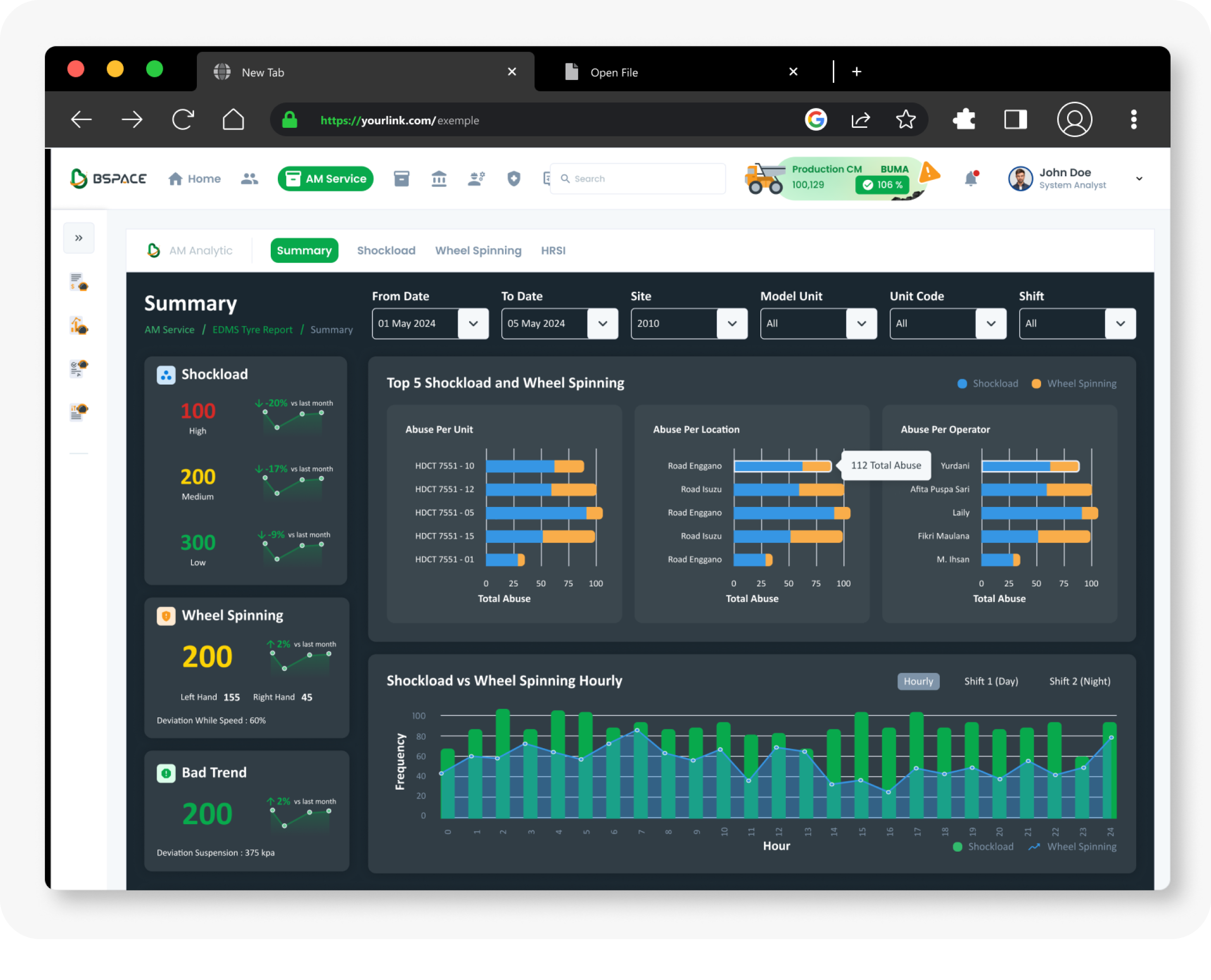Click the Road Enggano top abuse bar
The width and height of the screenshot is (1211, 980).
pyautogui.click(x=782, y=467)
